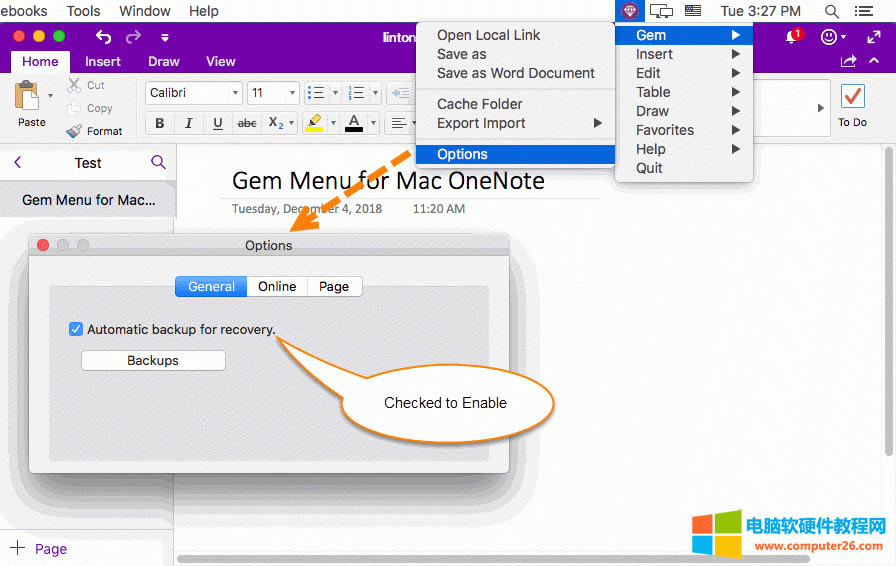Click the Italic formatting icon
Screen dimensions: 896x566
[188, 124]
